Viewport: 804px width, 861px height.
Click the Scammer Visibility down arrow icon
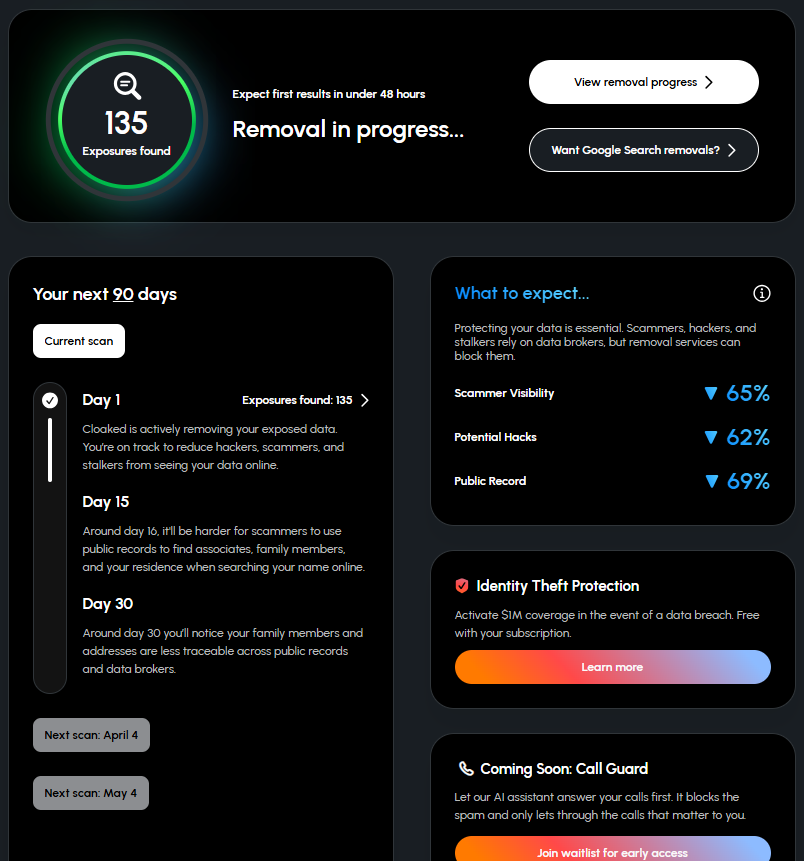[x=711, y=393]
